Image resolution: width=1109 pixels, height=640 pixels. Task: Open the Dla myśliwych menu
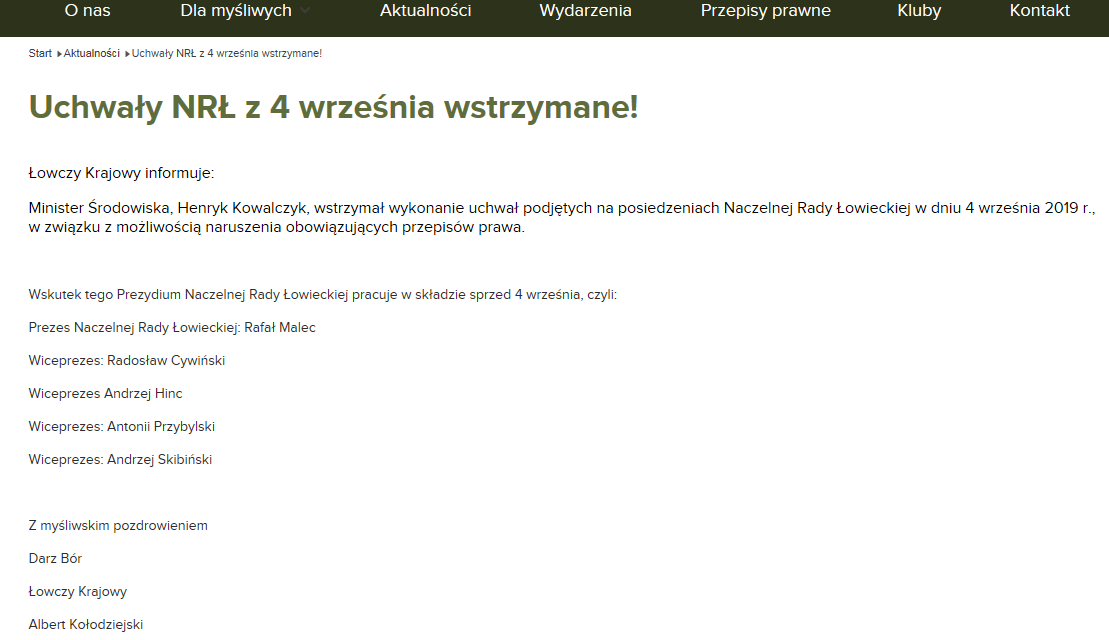(236, 11)
